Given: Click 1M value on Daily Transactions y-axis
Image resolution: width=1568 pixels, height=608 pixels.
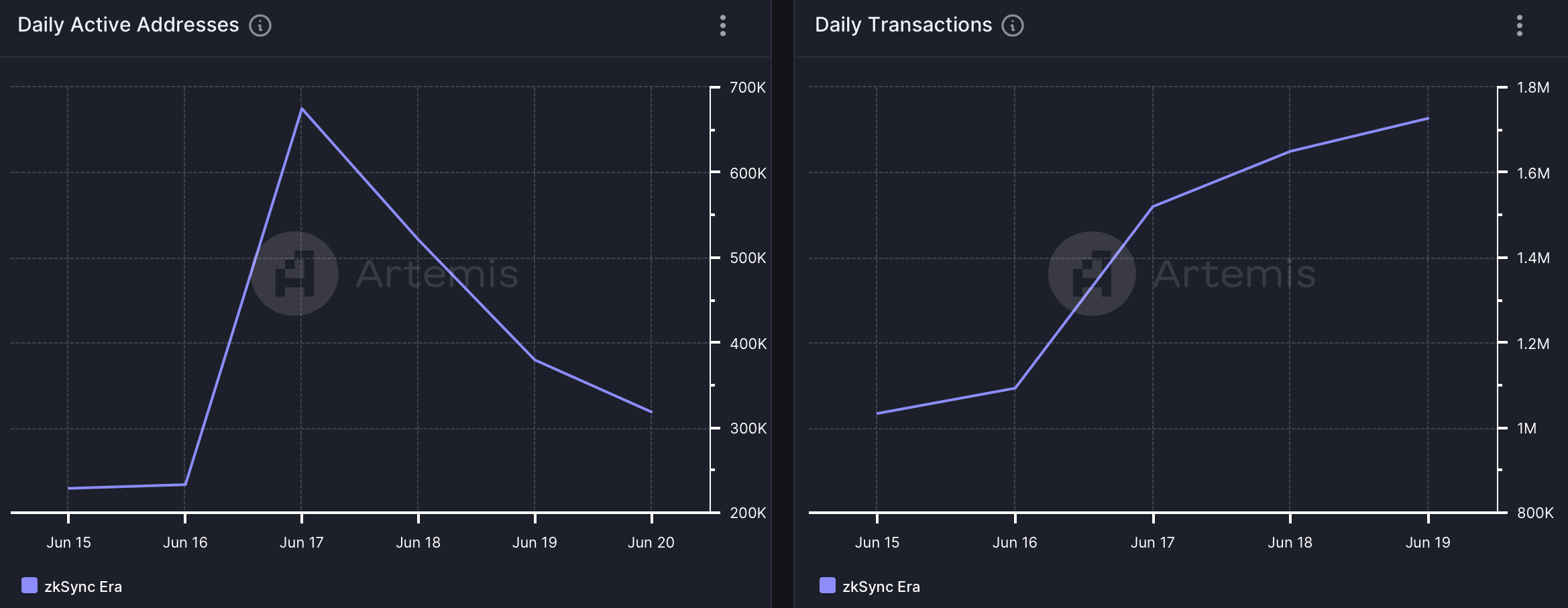Looking at the screenshot, I should click(1526, 428).
